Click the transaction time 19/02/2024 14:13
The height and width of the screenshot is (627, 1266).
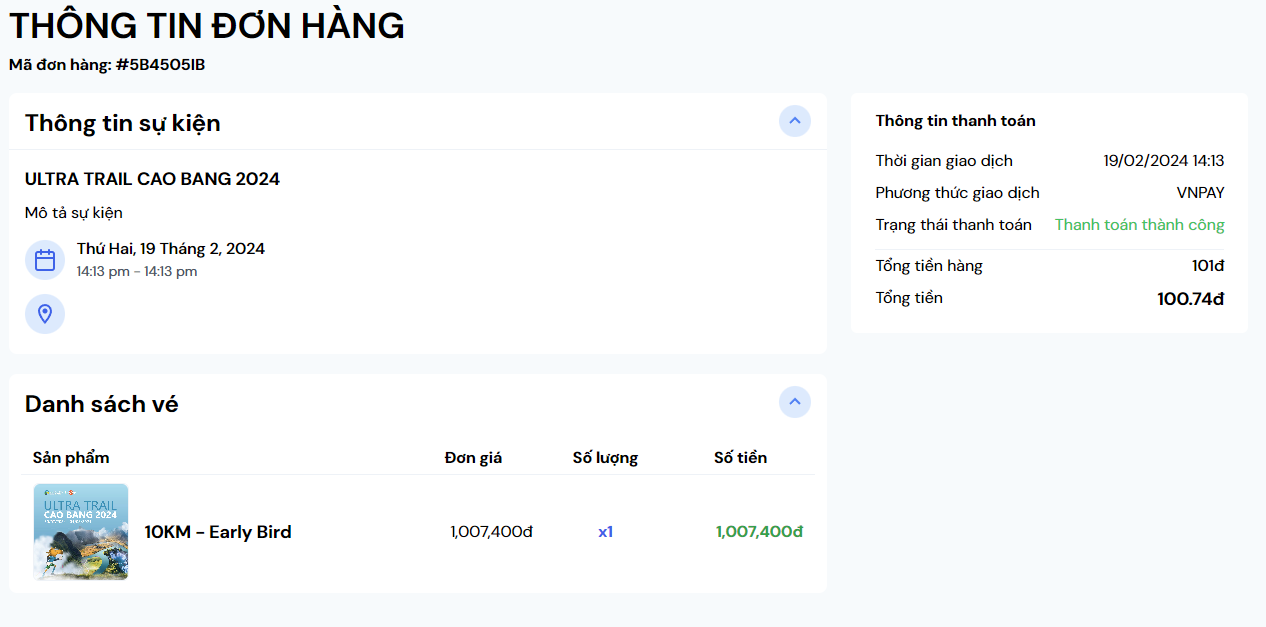[1163, 161]
